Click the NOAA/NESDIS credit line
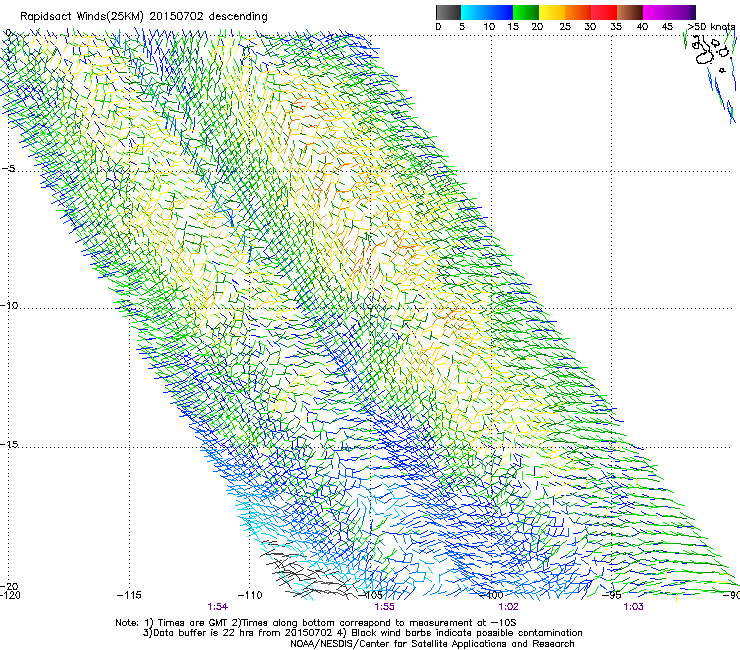740x650 pixels. [432, 644]
